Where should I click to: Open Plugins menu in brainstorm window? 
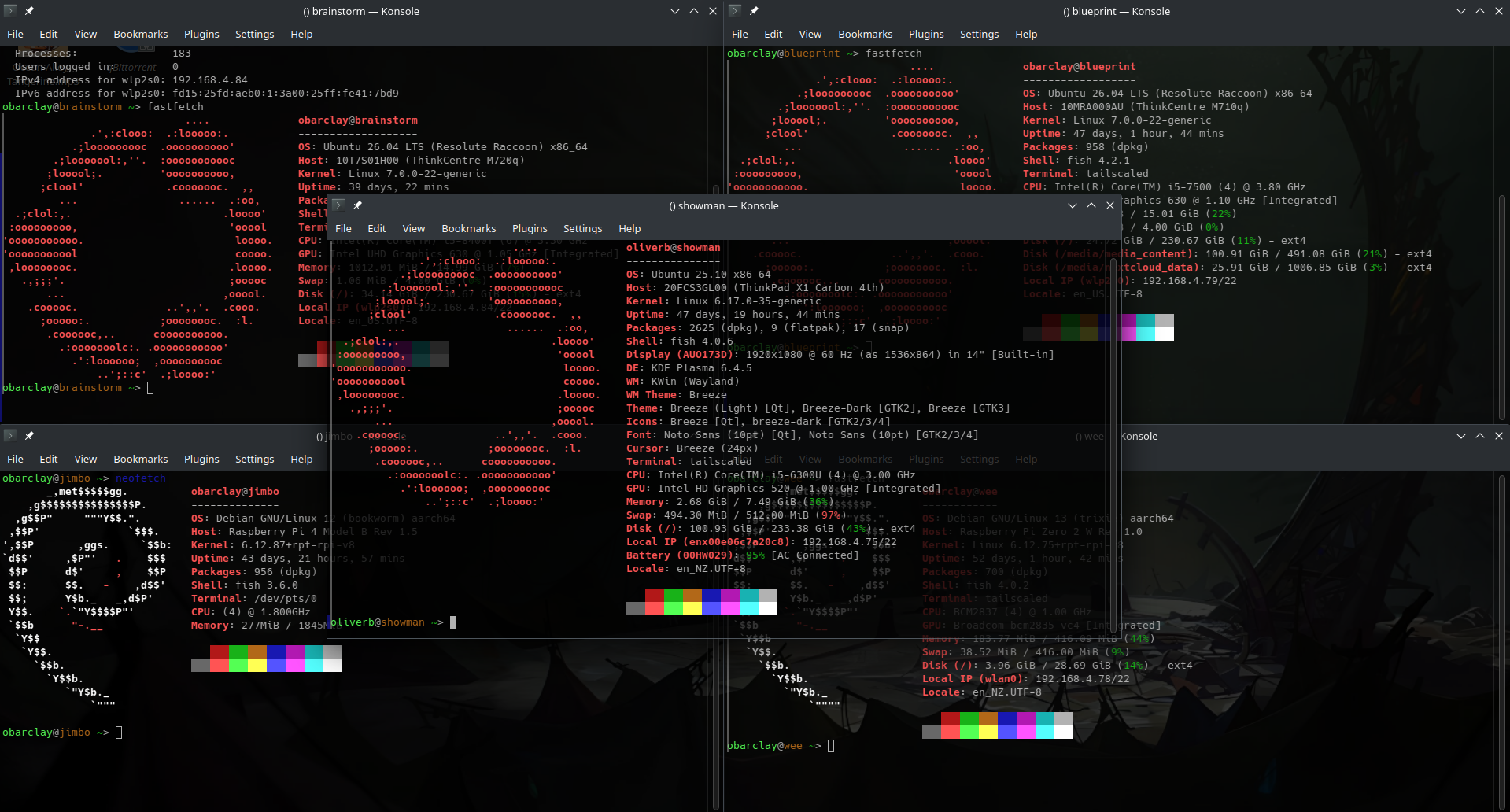[201, 34]
